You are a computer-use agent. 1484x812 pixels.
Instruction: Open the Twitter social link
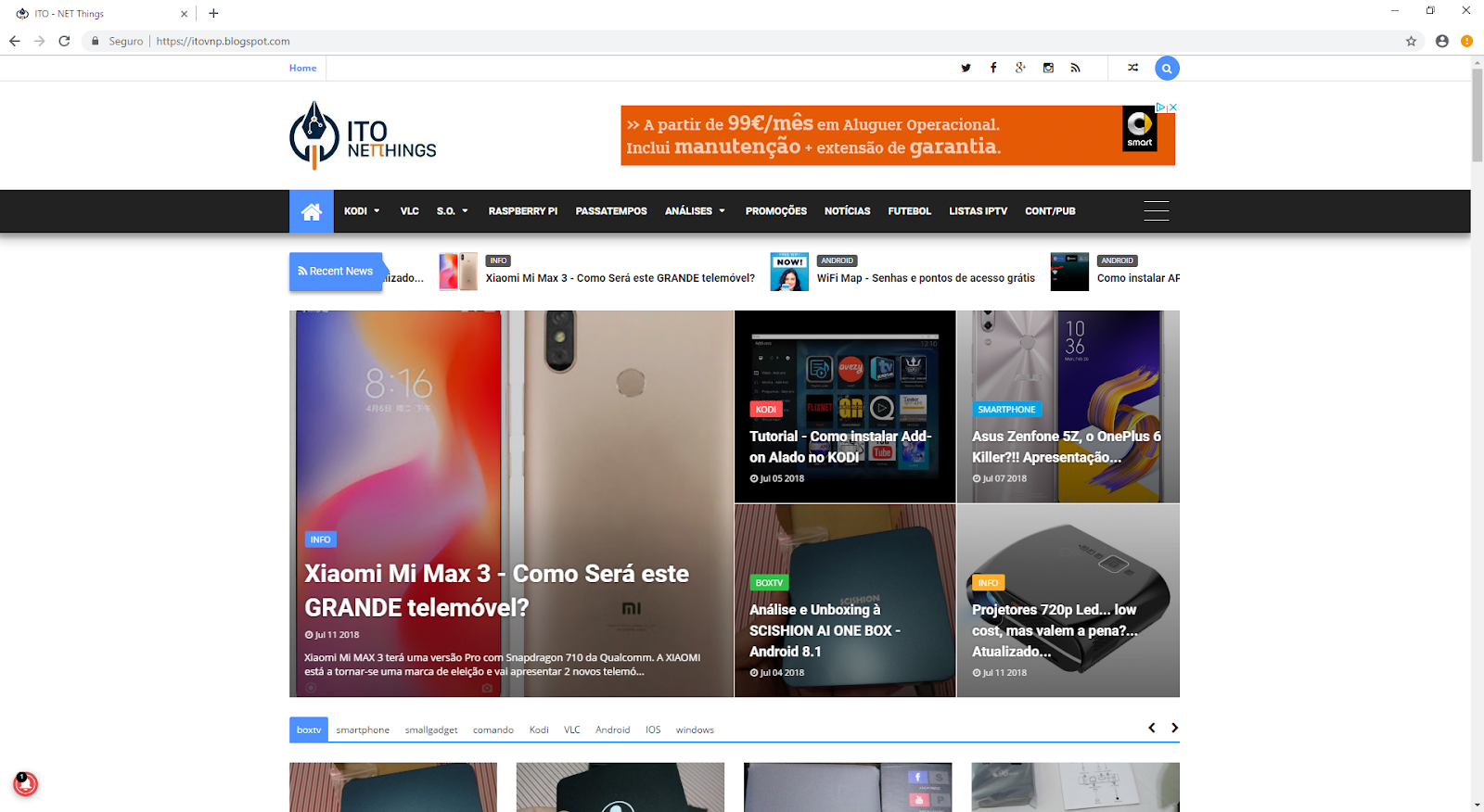(966, 68)
